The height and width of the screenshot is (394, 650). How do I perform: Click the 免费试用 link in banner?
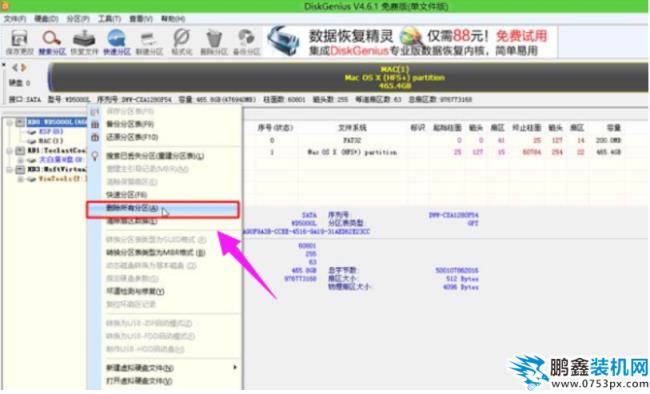point(521,36)
